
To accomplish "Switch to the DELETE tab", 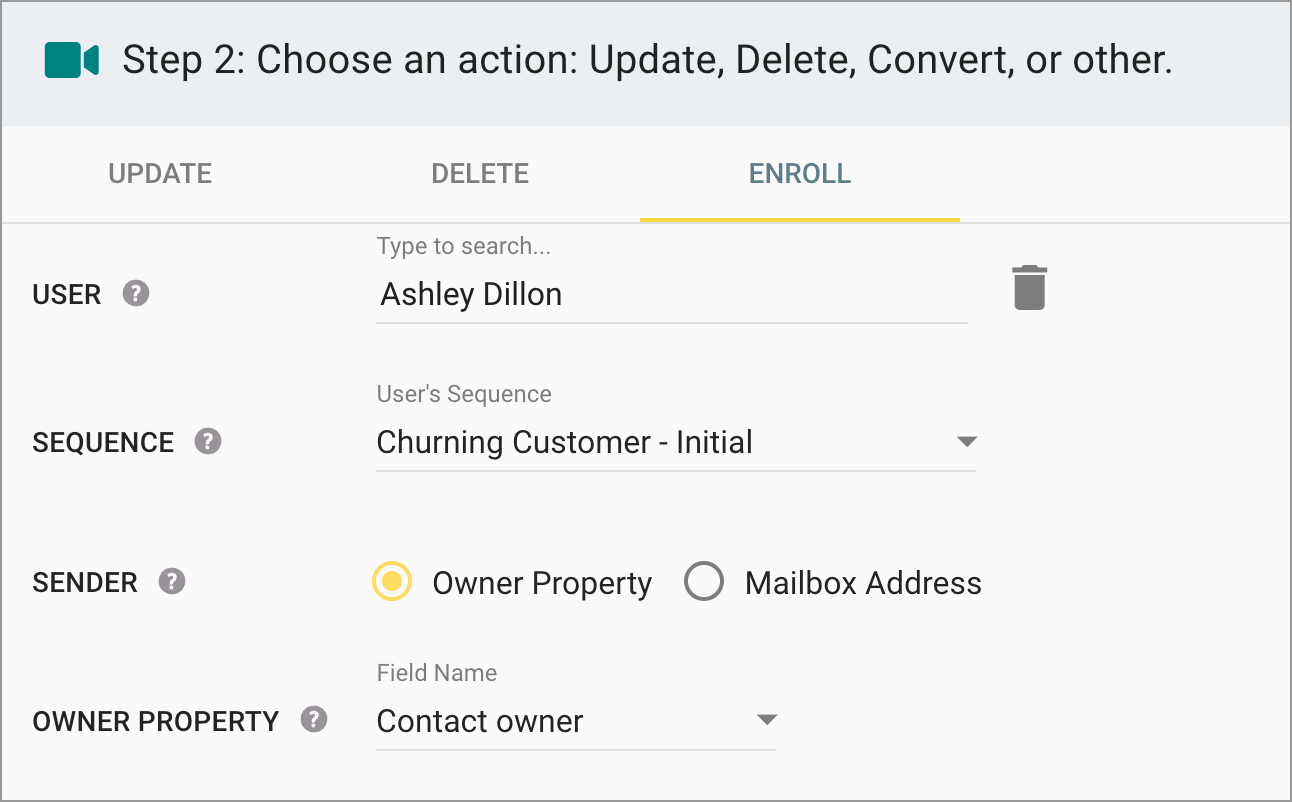I will (480, 173).
